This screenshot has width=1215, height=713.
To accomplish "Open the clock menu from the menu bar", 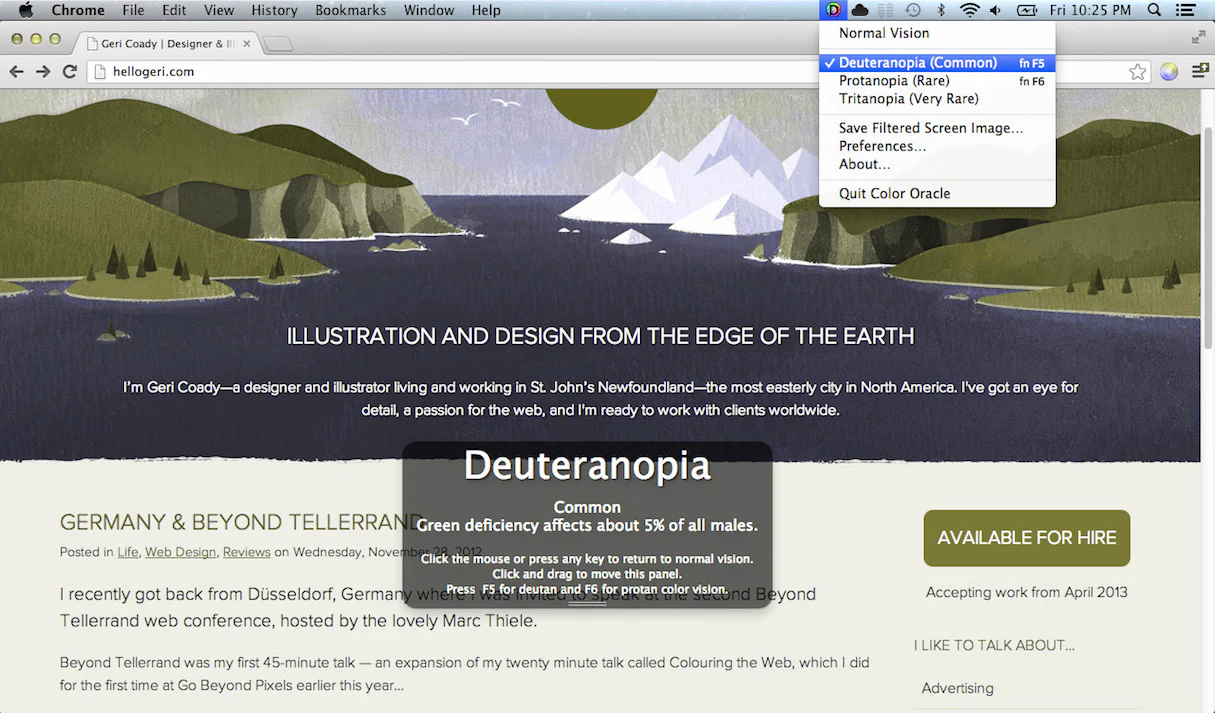I will (1090, 10).
